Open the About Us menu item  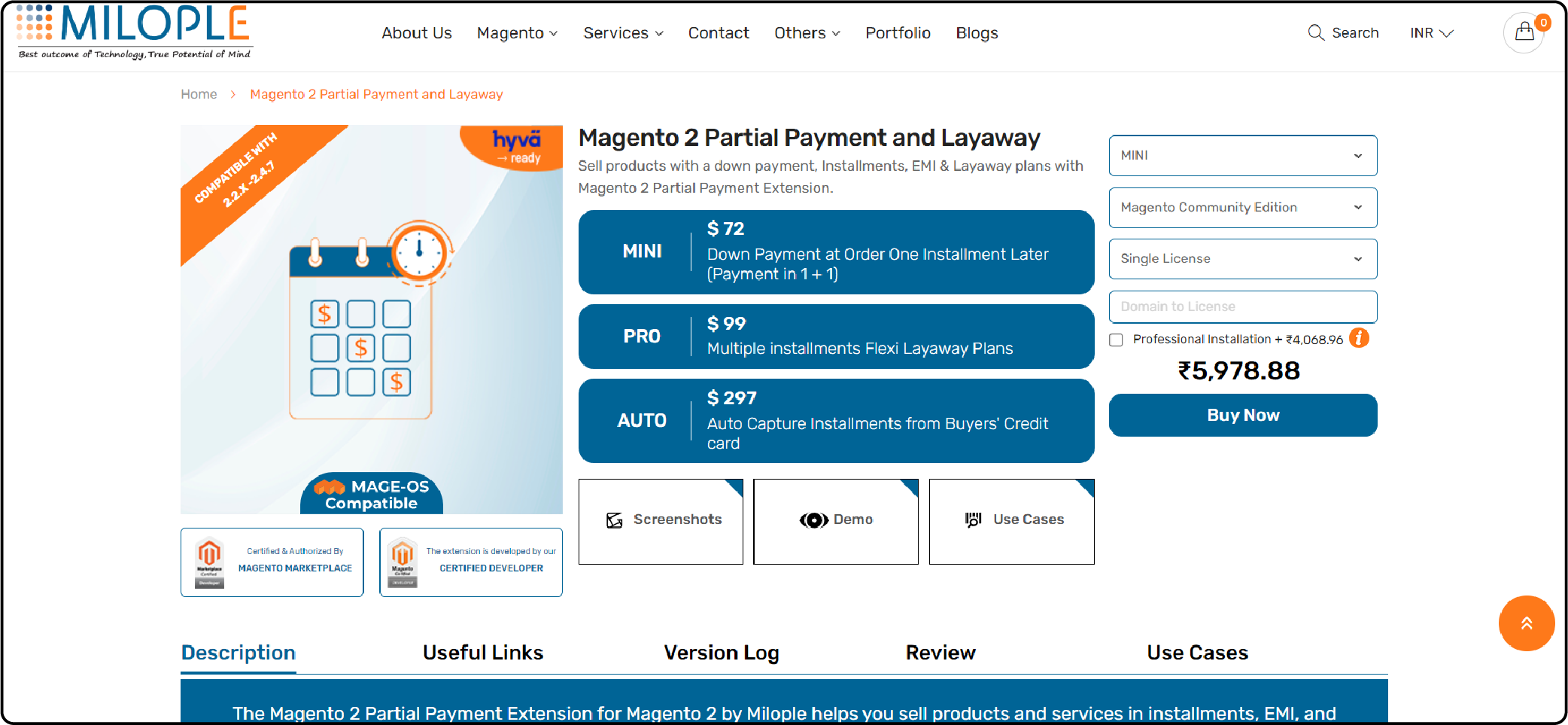coord(417,33)
